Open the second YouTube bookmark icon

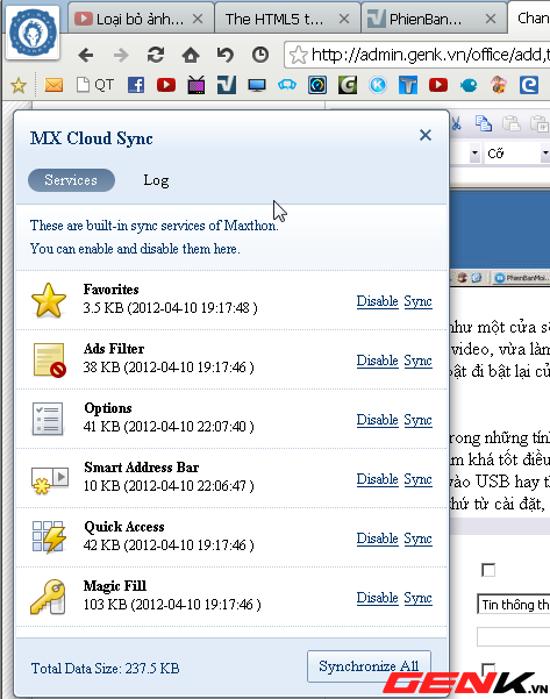[x=438, y=85]
